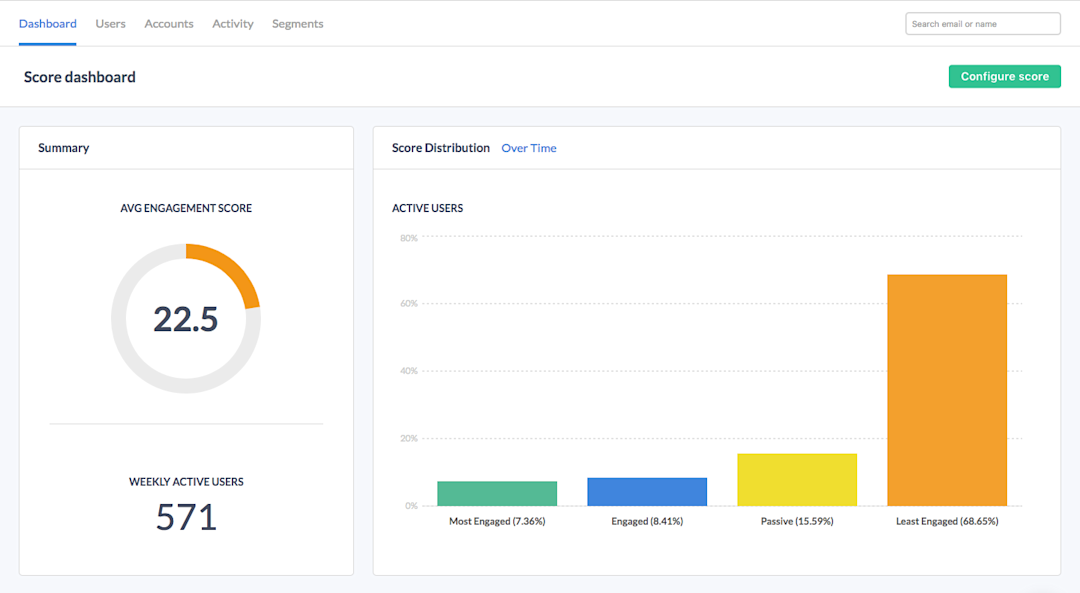Click the yellow Passive bar
This screenshot has height=593, width=1080.
coord(797,480)
